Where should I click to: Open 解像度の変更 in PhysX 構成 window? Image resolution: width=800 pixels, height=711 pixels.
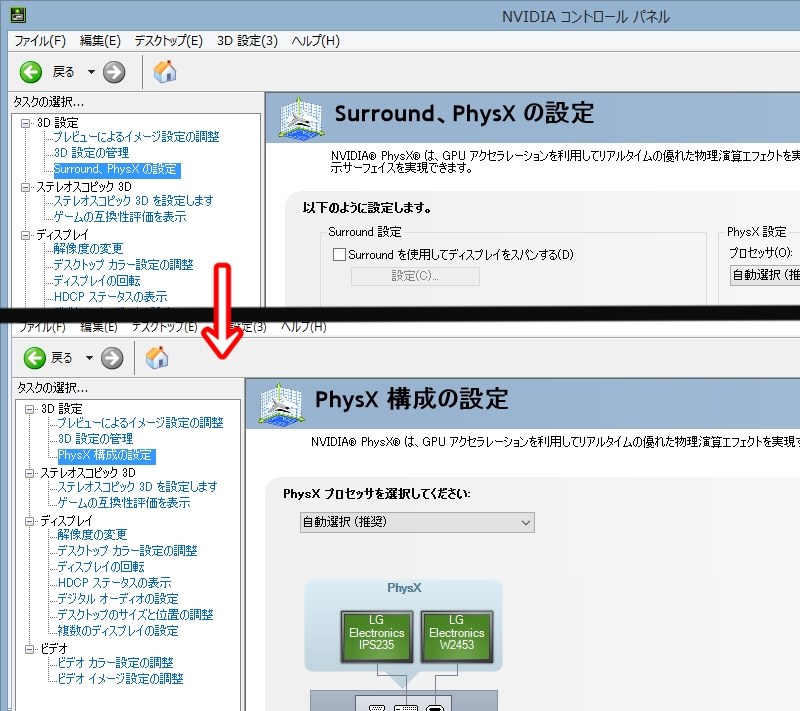click(92, 535)
